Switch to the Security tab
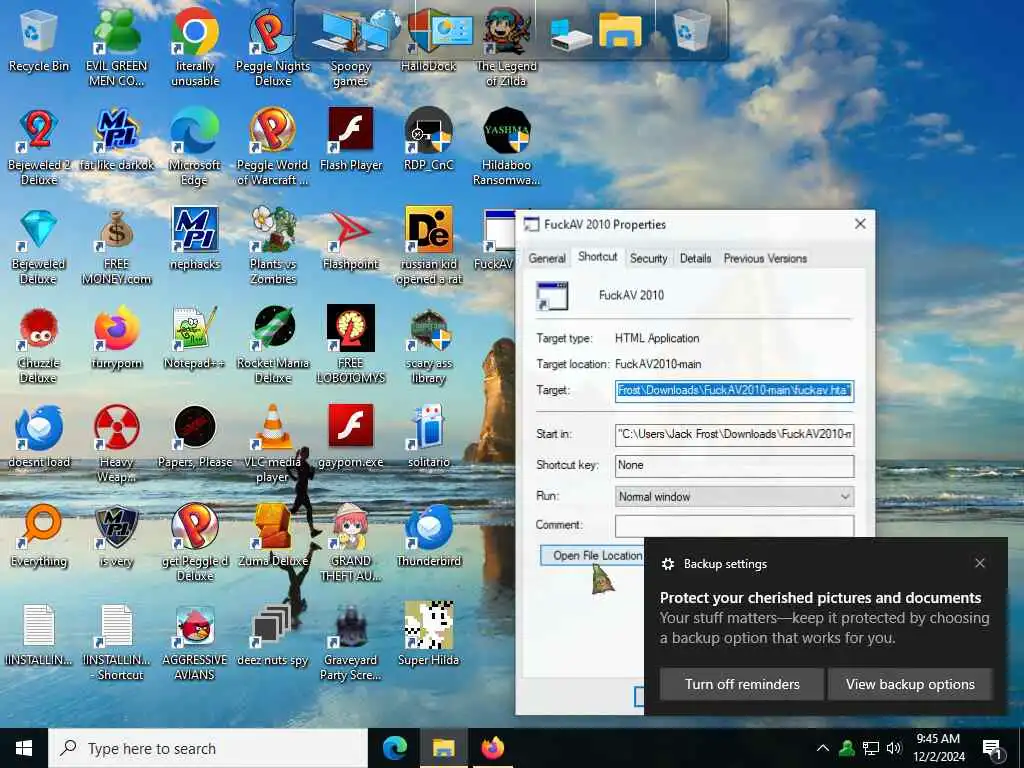The height and width of the screenshot is (768, 1024). click(648, 259)
